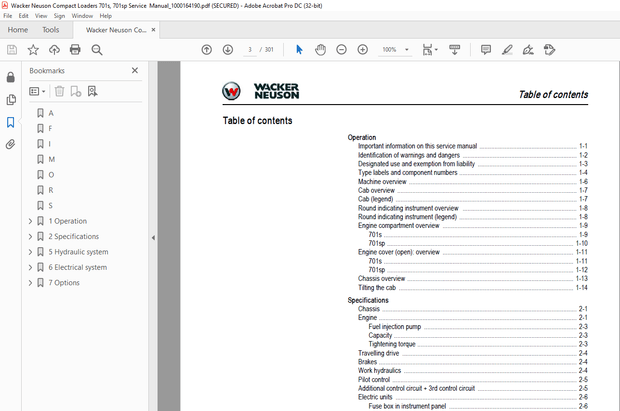Go to previous page arrow
Viewport: 620px width, 411px height.
tap(206, 50)
